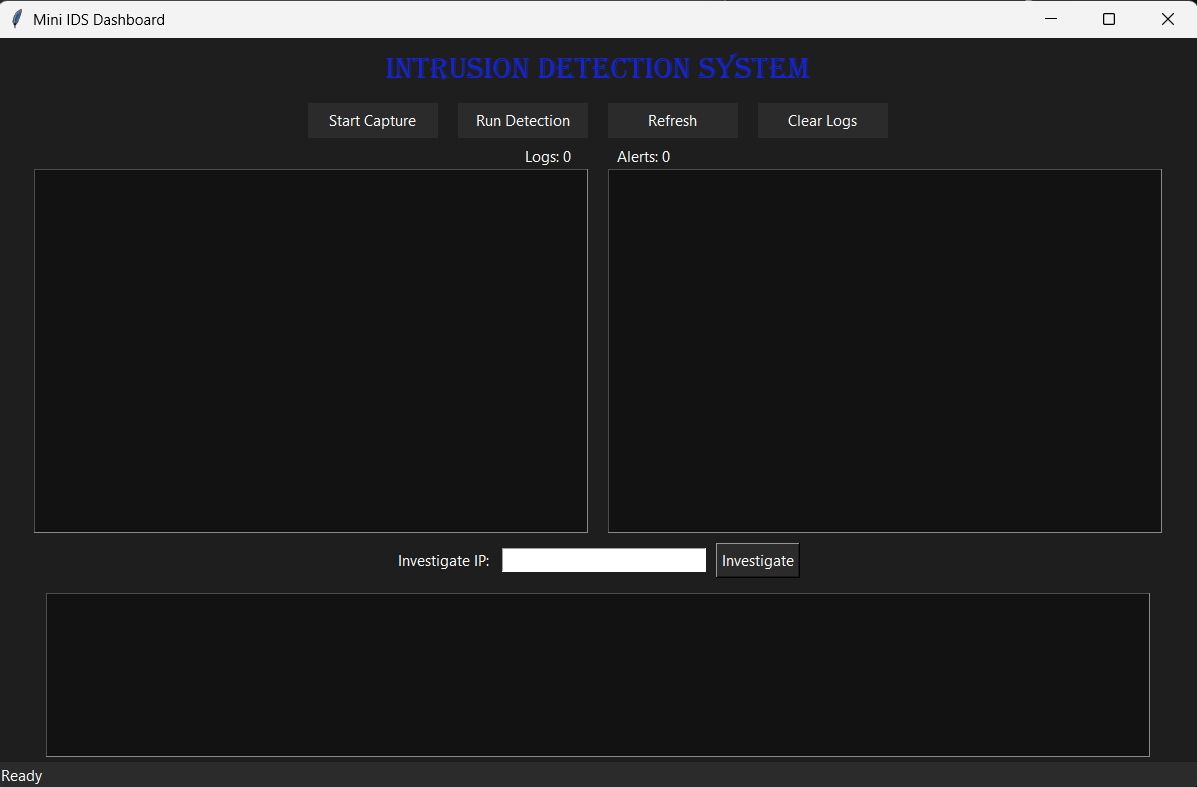
Task: Click the Investigate button
Action: (x=757, y=560)
